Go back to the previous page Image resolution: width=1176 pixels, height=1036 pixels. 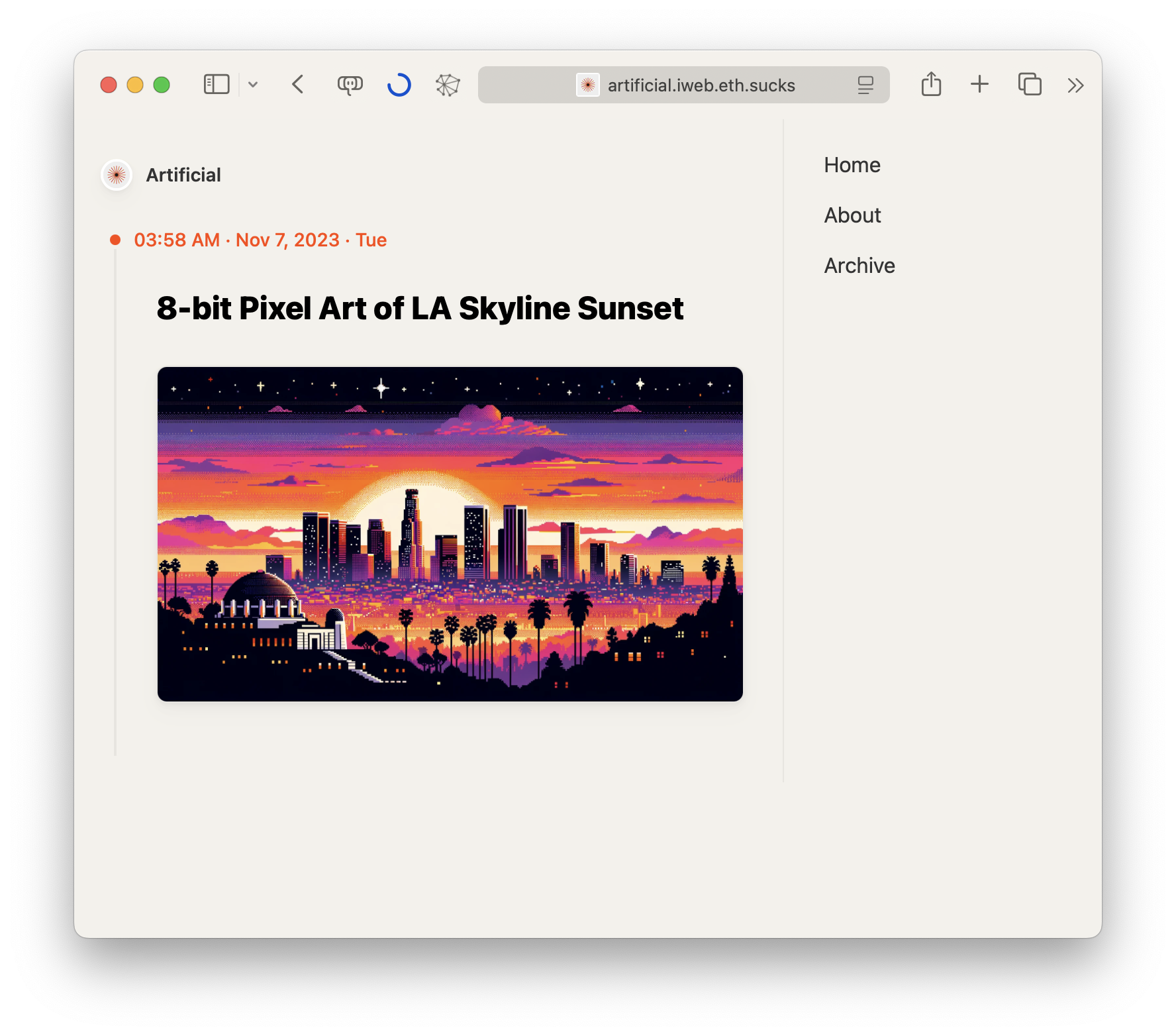point(298,85)
